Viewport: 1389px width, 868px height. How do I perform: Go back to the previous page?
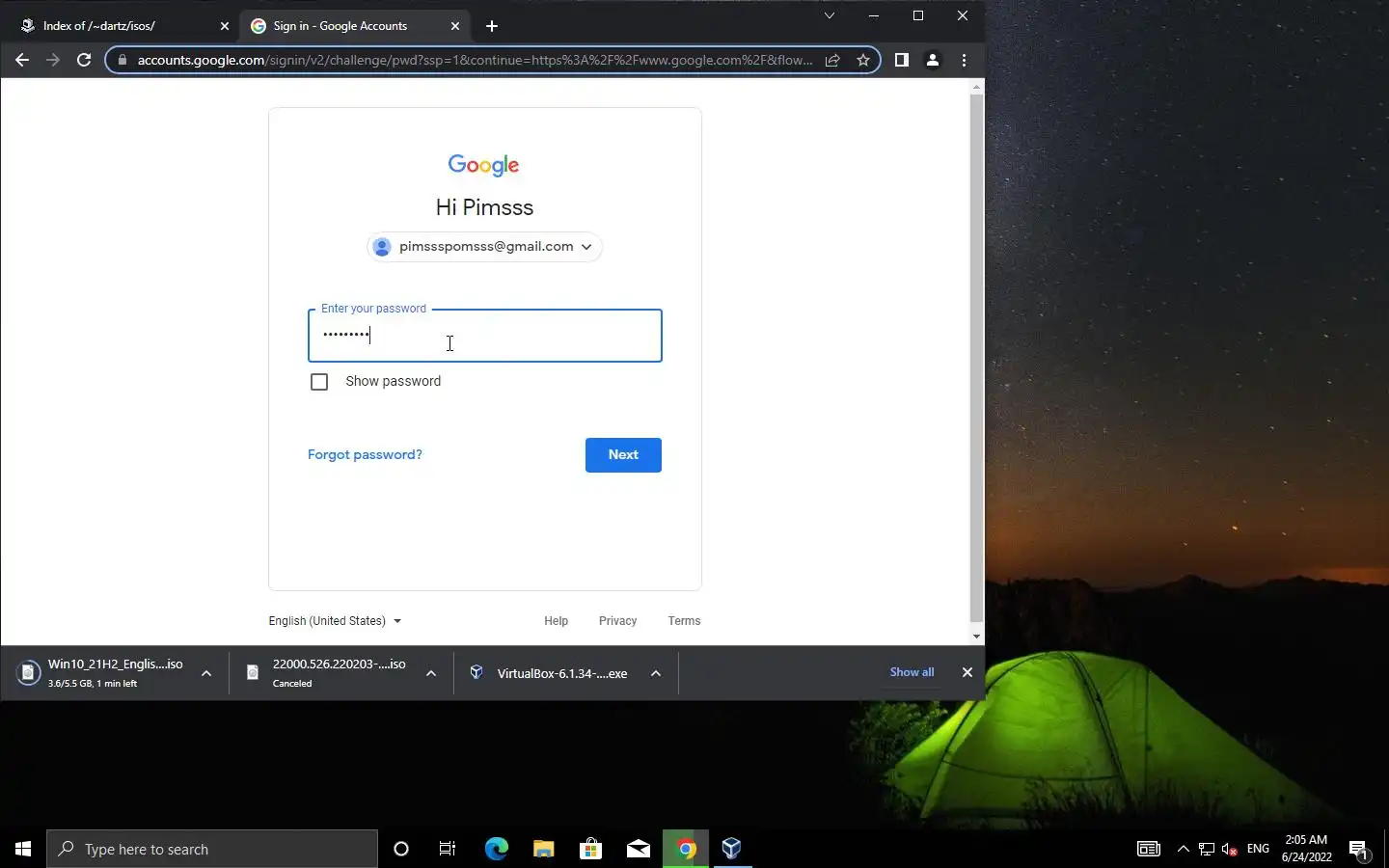click(22, 60)
